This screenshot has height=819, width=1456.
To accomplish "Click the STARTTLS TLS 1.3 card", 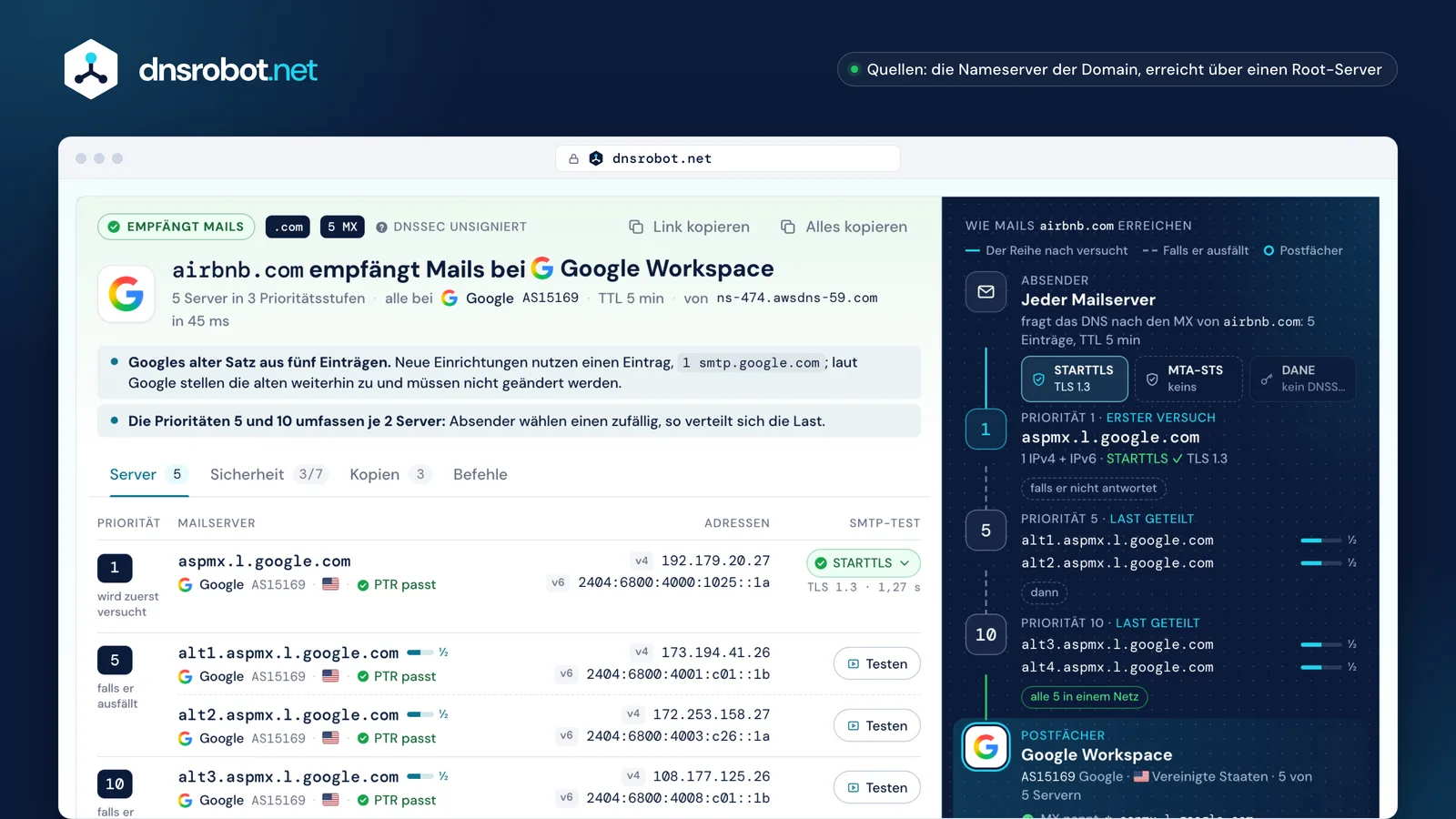I will coord(1075,379).
